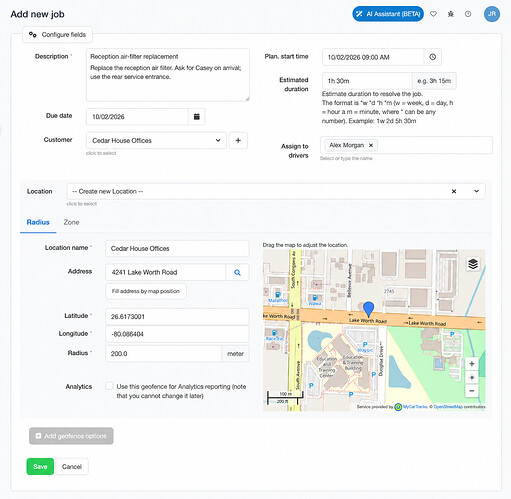Click the Due date input field
This screenshot has height=499, width=511.
137,117
